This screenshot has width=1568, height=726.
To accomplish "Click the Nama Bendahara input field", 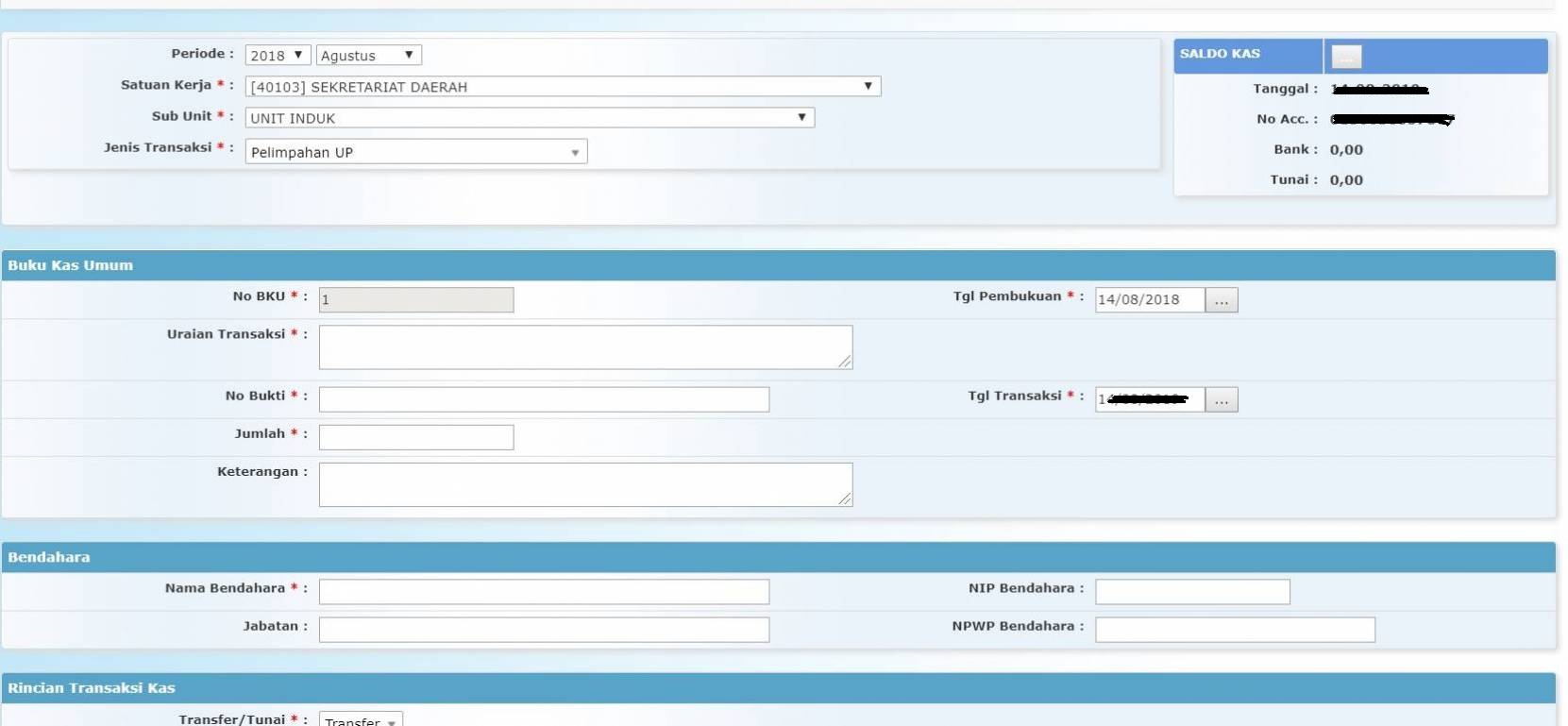I will (x=544, y=592).
